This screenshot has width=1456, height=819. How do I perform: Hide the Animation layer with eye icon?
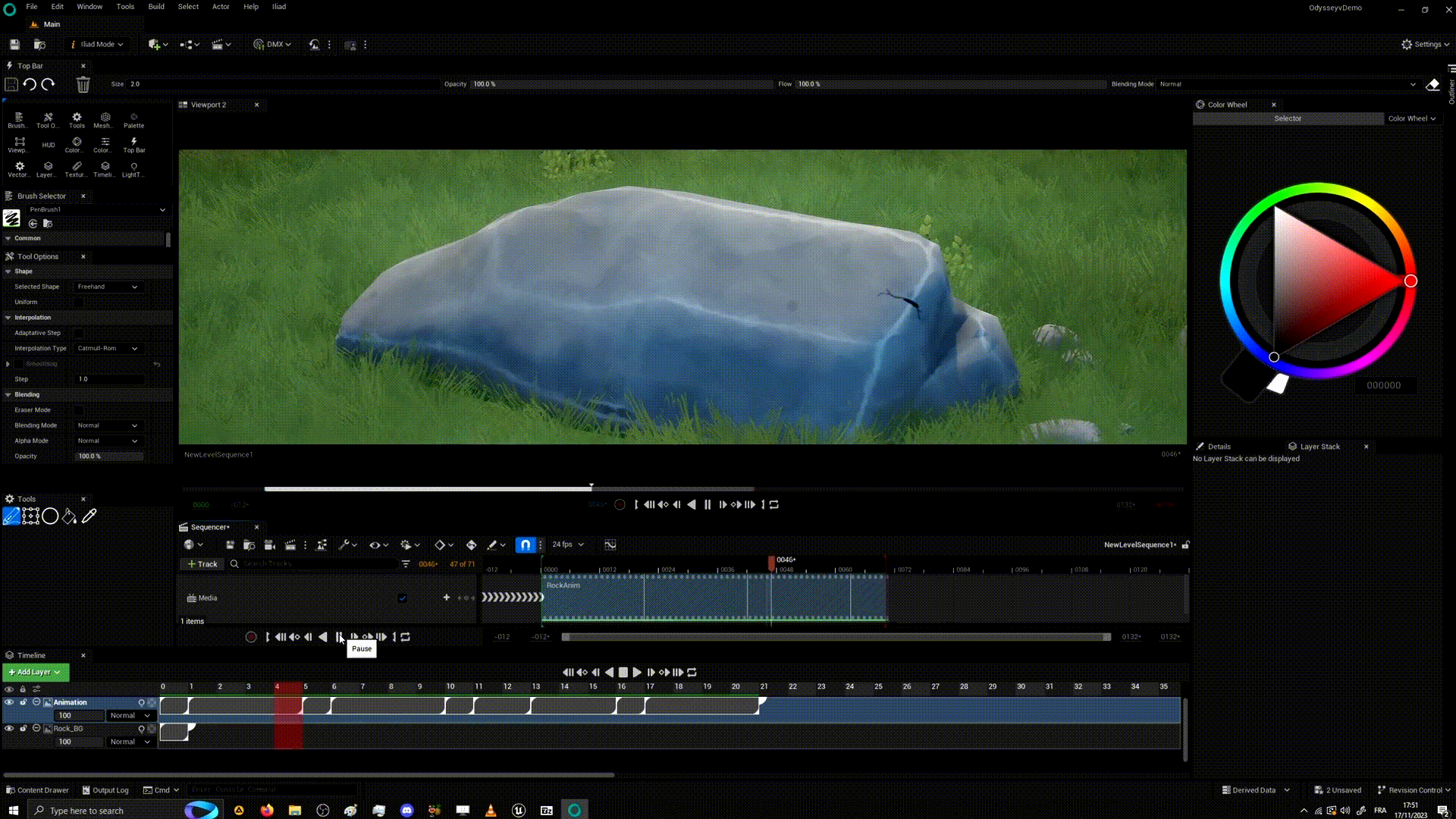[x=9, y=702]
